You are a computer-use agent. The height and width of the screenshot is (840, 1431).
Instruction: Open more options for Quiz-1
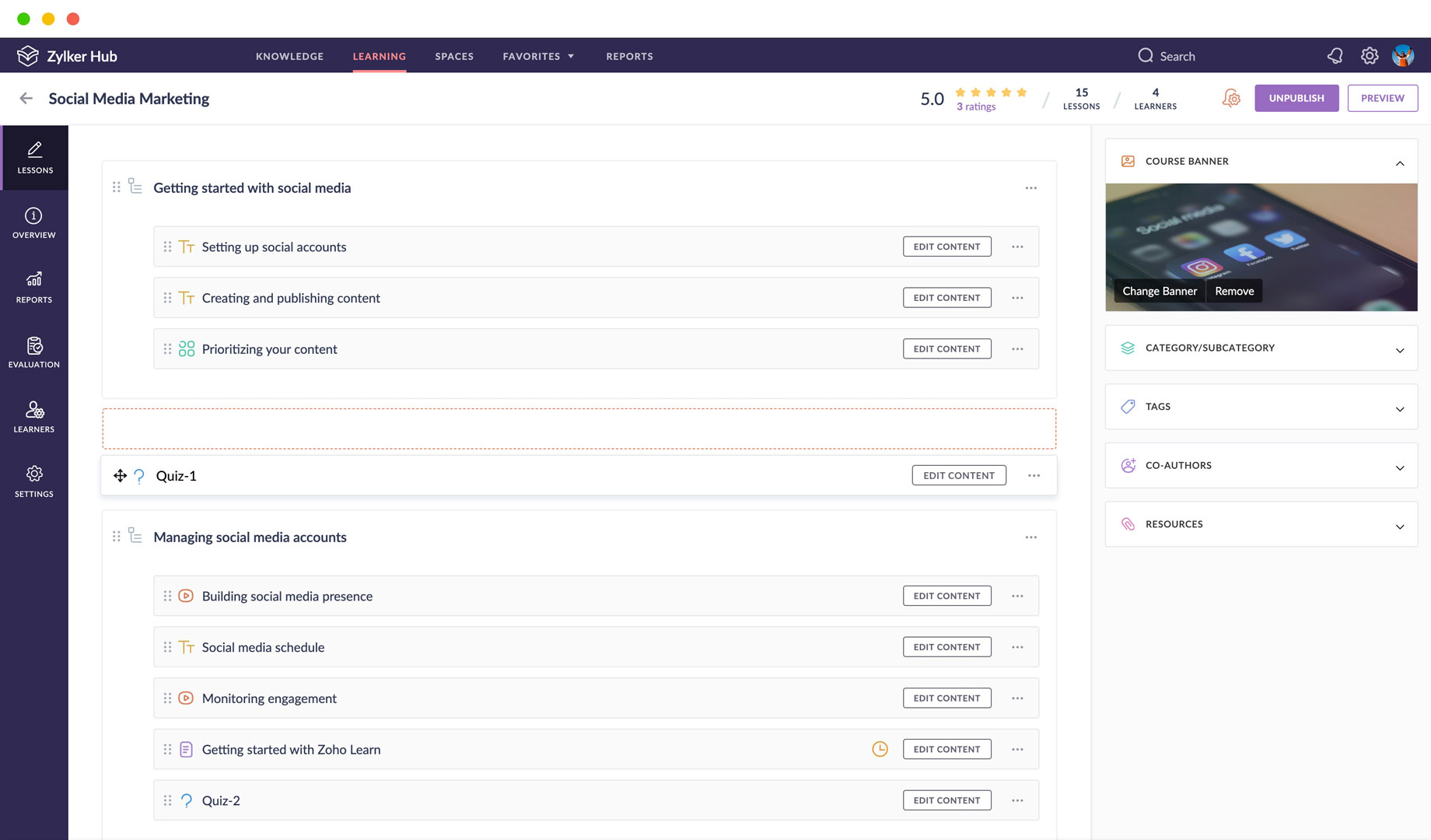coord(1034,475)
